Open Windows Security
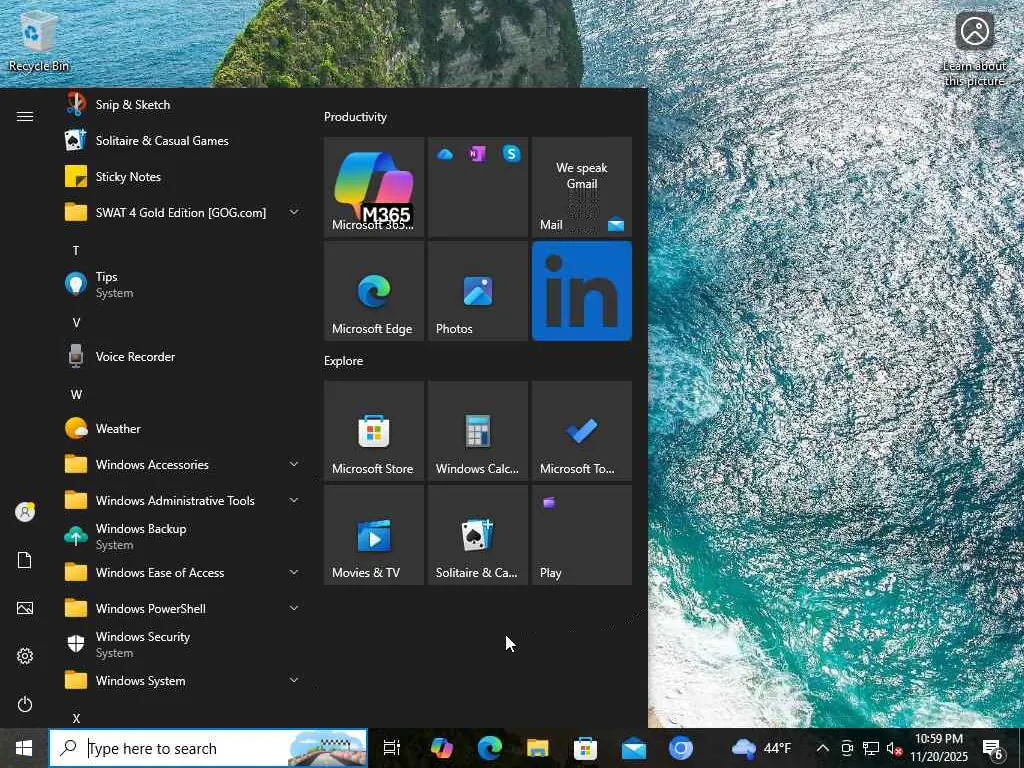Viewport: 1024px width, 768px height. tap(182, 645)
